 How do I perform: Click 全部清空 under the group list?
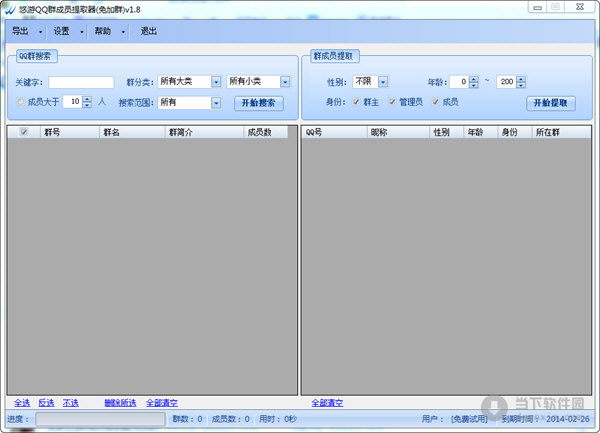click(162, 403)
